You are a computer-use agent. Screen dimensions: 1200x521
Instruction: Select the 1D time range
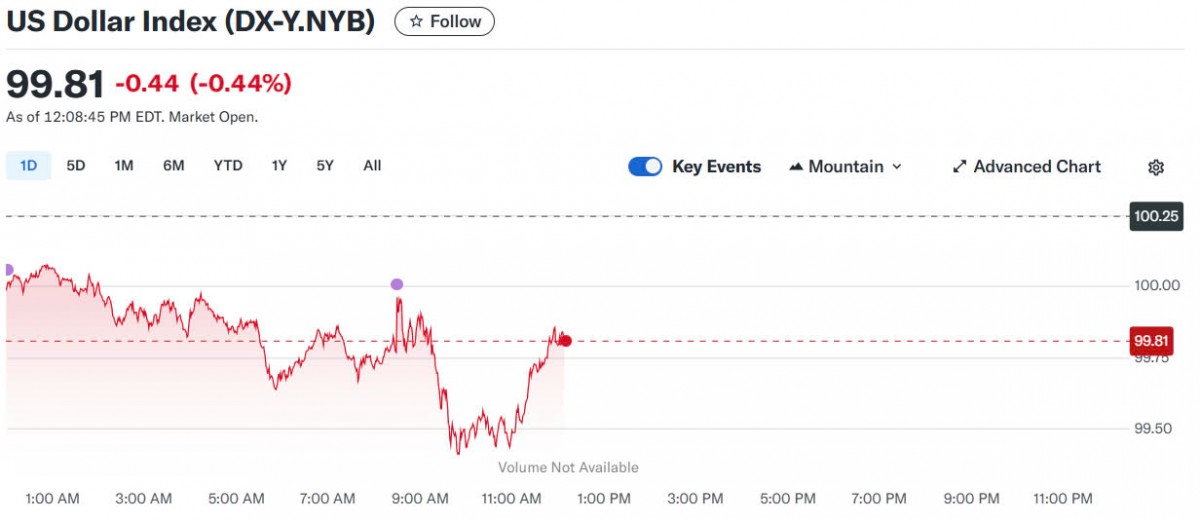coord(28,166)
